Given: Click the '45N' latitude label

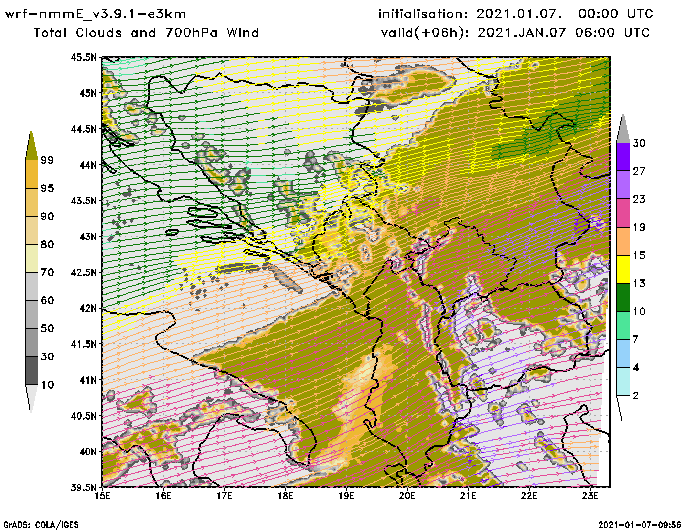Looking at the screenshot, I should [x=88, y=93].
